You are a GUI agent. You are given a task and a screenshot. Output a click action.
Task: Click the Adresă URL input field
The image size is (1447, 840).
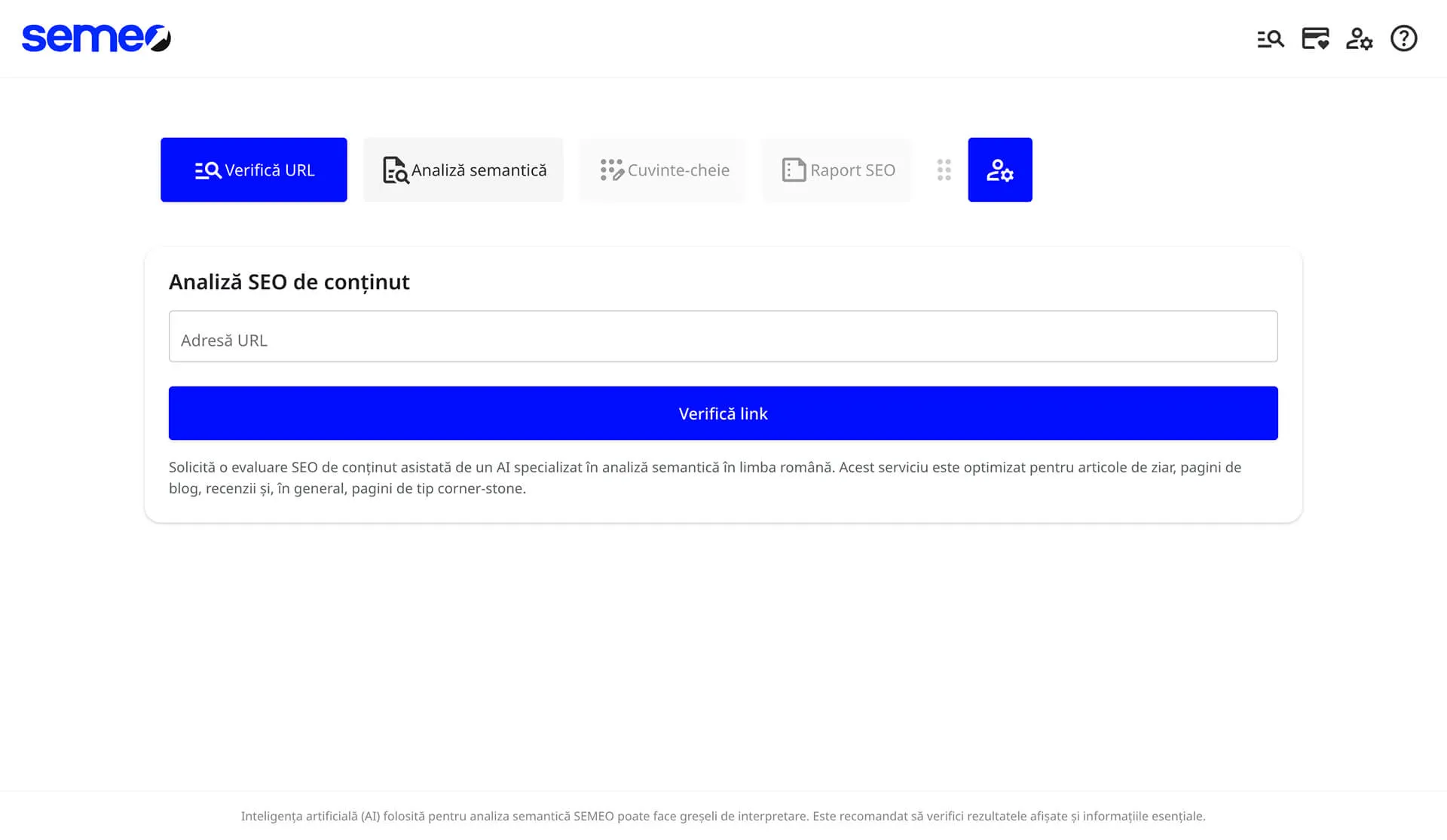723,336
